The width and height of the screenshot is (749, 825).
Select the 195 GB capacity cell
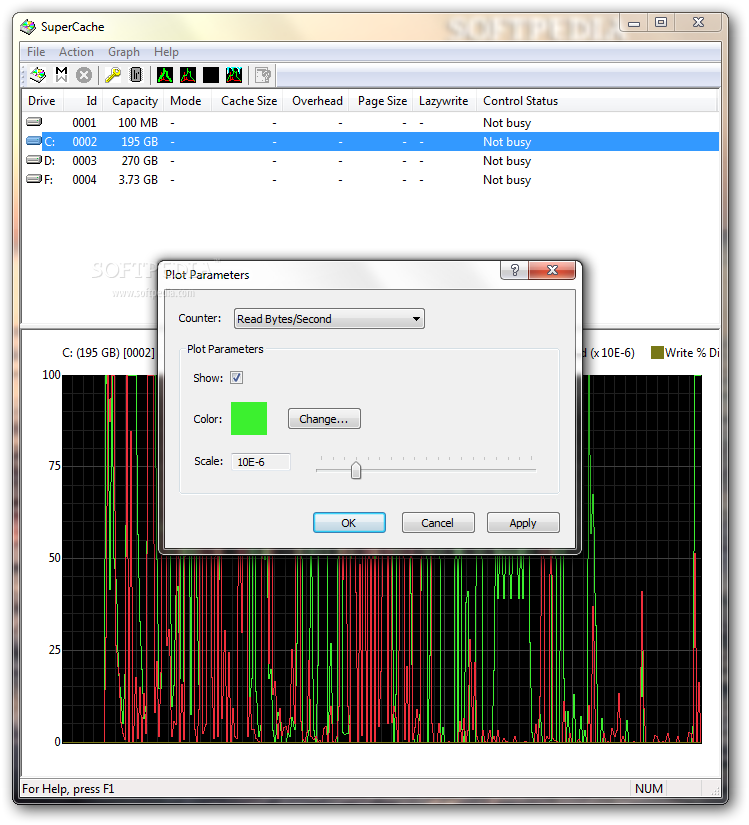(139, 142)
